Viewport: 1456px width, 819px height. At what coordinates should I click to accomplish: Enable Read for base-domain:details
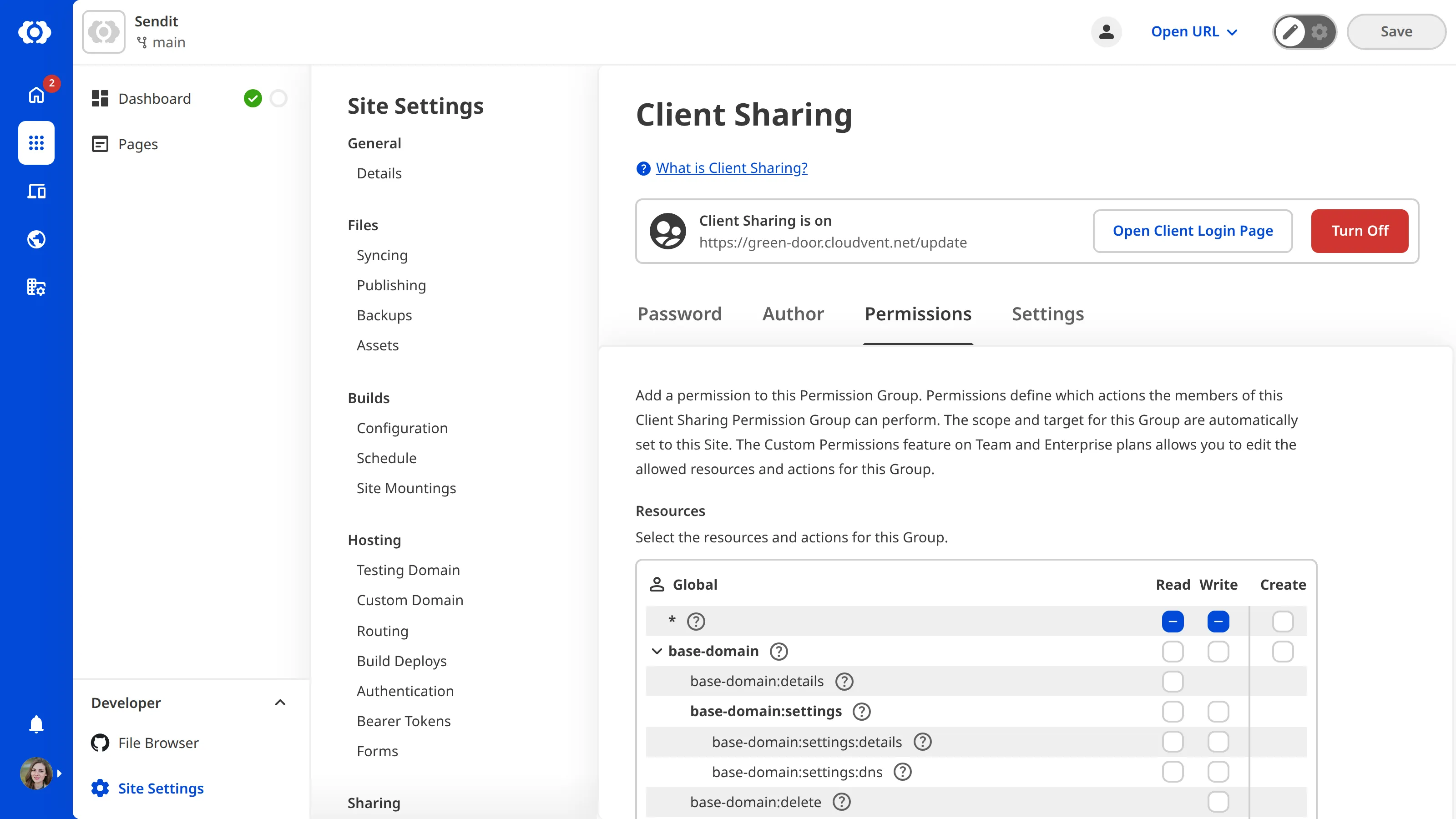(1173, 681)
